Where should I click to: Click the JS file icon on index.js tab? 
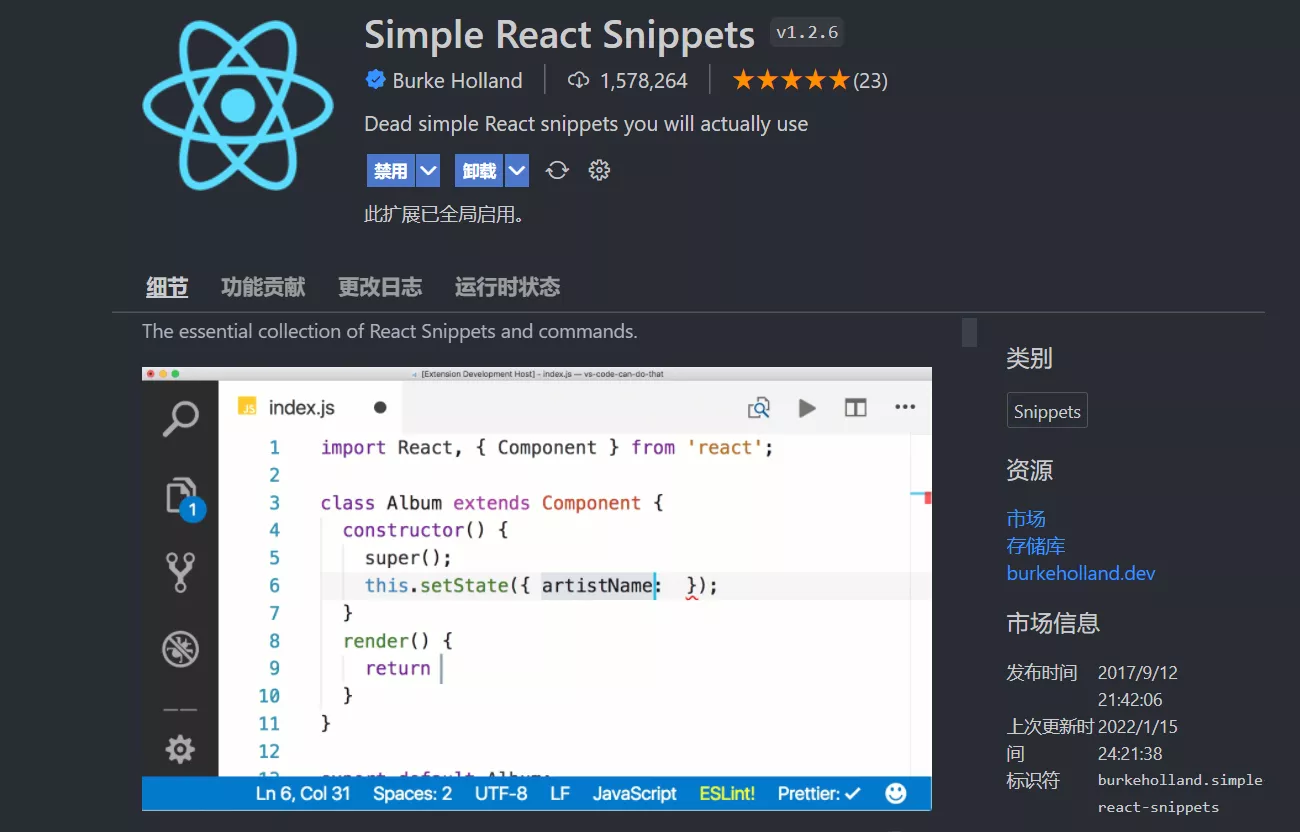246,407
